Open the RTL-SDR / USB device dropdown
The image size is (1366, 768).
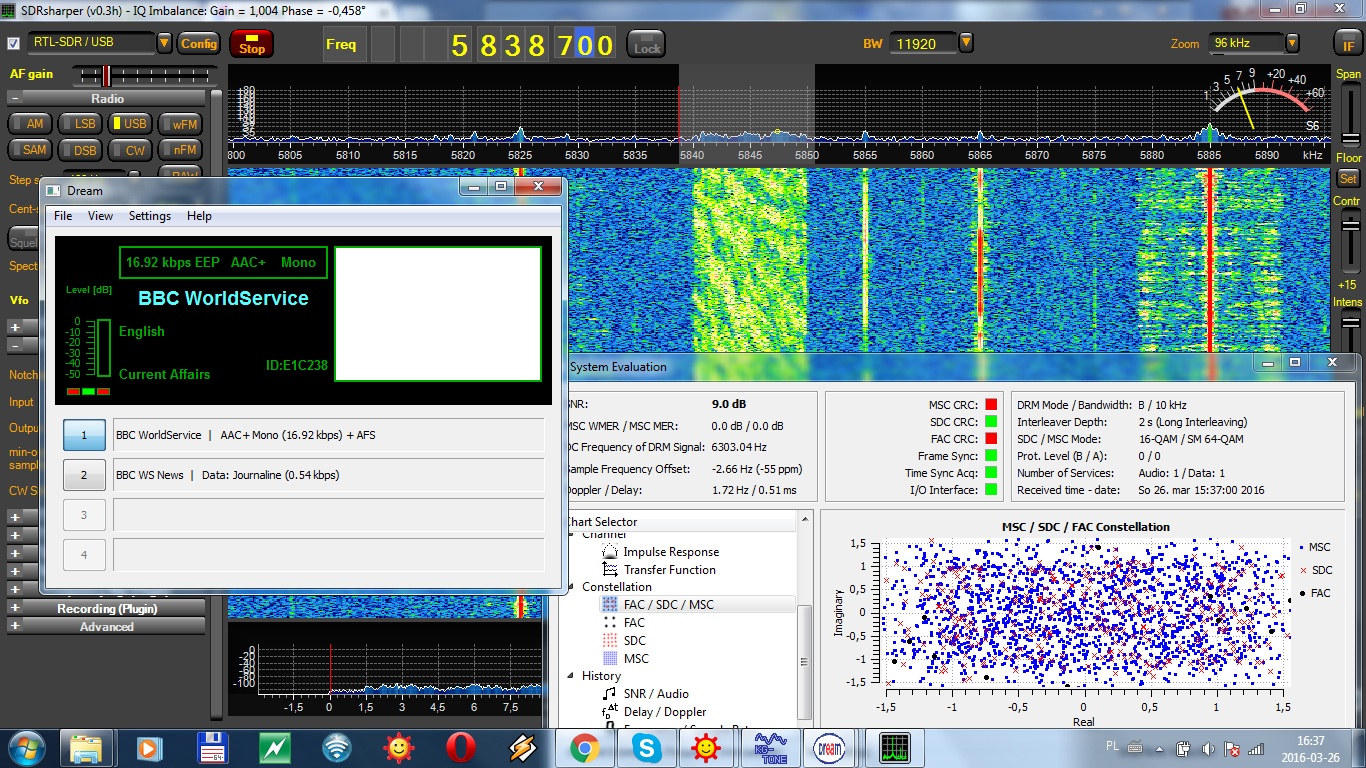tap(164, 43)
